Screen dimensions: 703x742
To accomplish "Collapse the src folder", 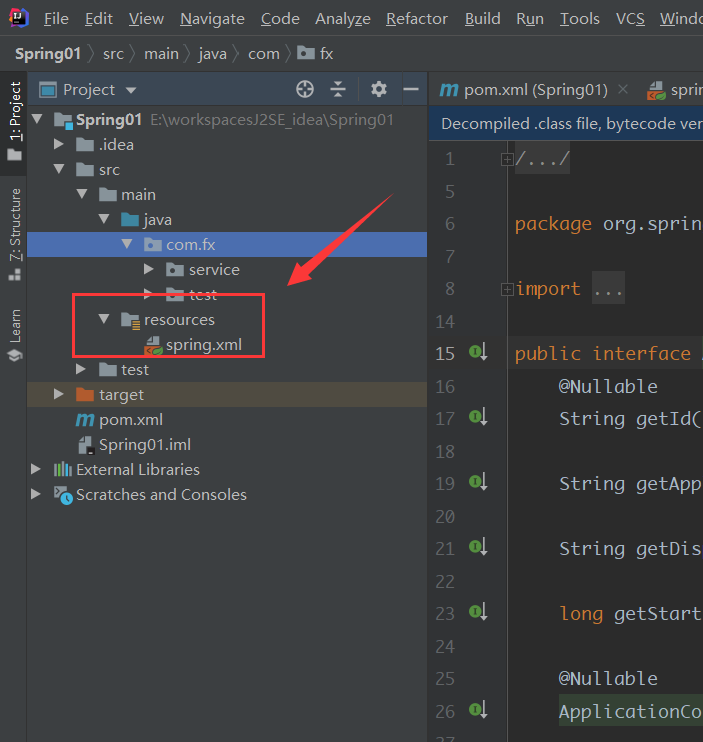I will click(59, 168).
